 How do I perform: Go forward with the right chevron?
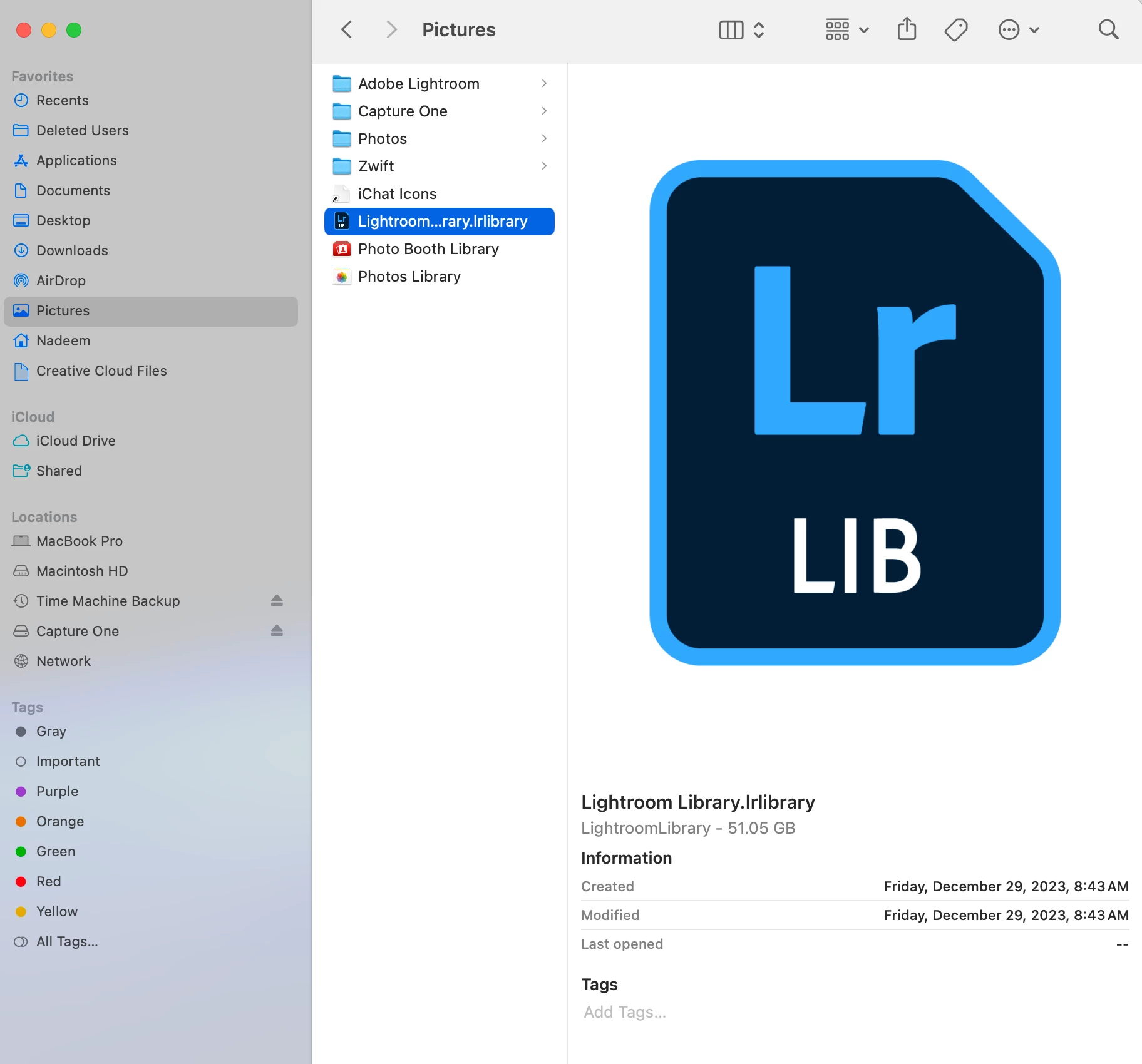pyautogui.click(x=392, y=29)
